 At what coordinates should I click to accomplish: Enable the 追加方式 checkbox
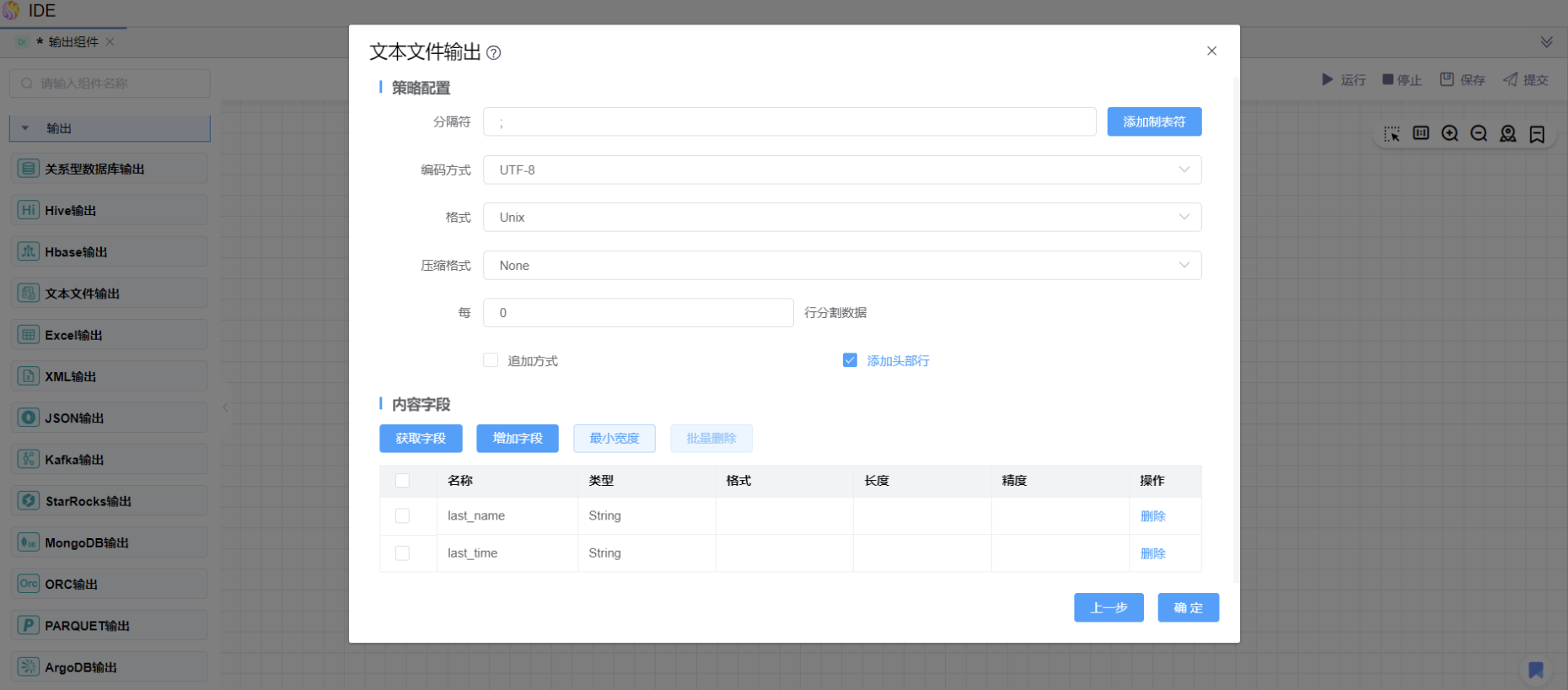click(x=491, y=360)
